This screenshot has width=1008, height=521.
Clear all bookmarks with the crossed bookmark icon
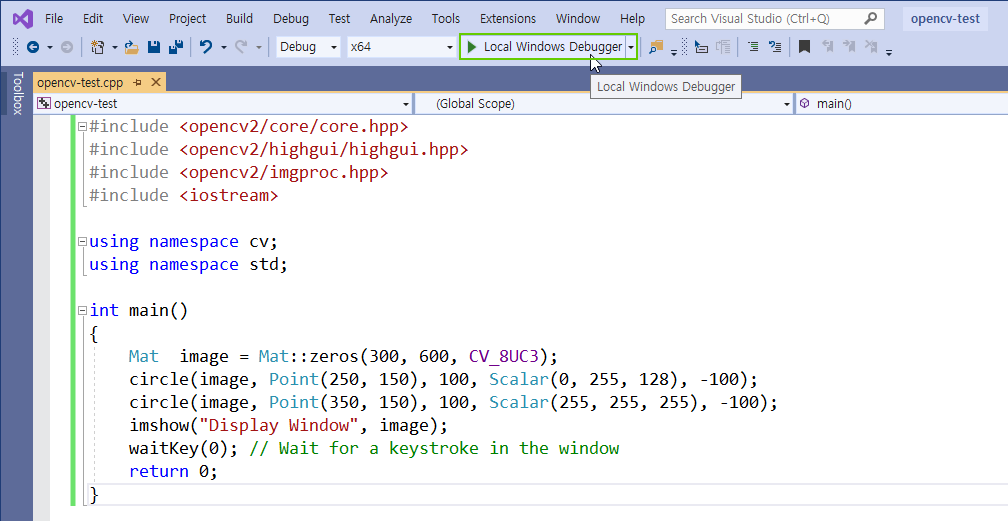click(x=871, y=47)
